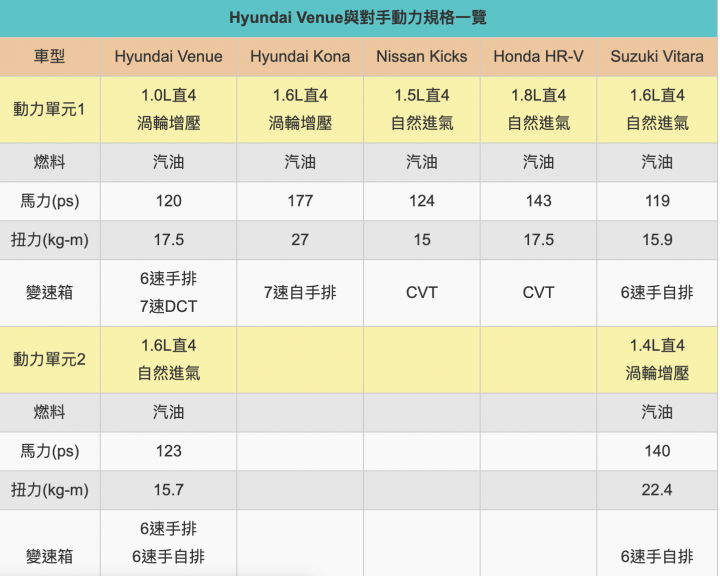Click horsepower value 123
This screenshot has height=576, width=720.
click(x=169, y=451)
